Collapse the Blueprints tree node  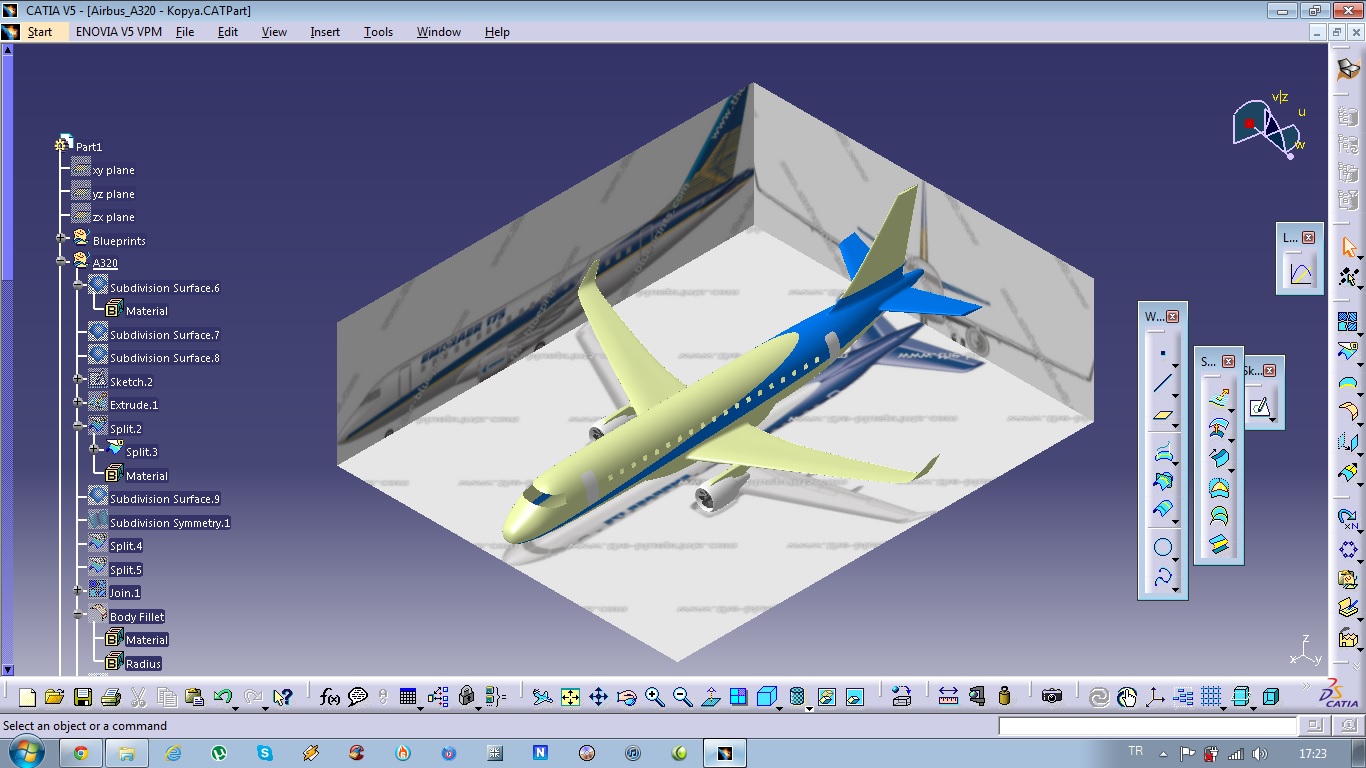(x=62, y=238)
